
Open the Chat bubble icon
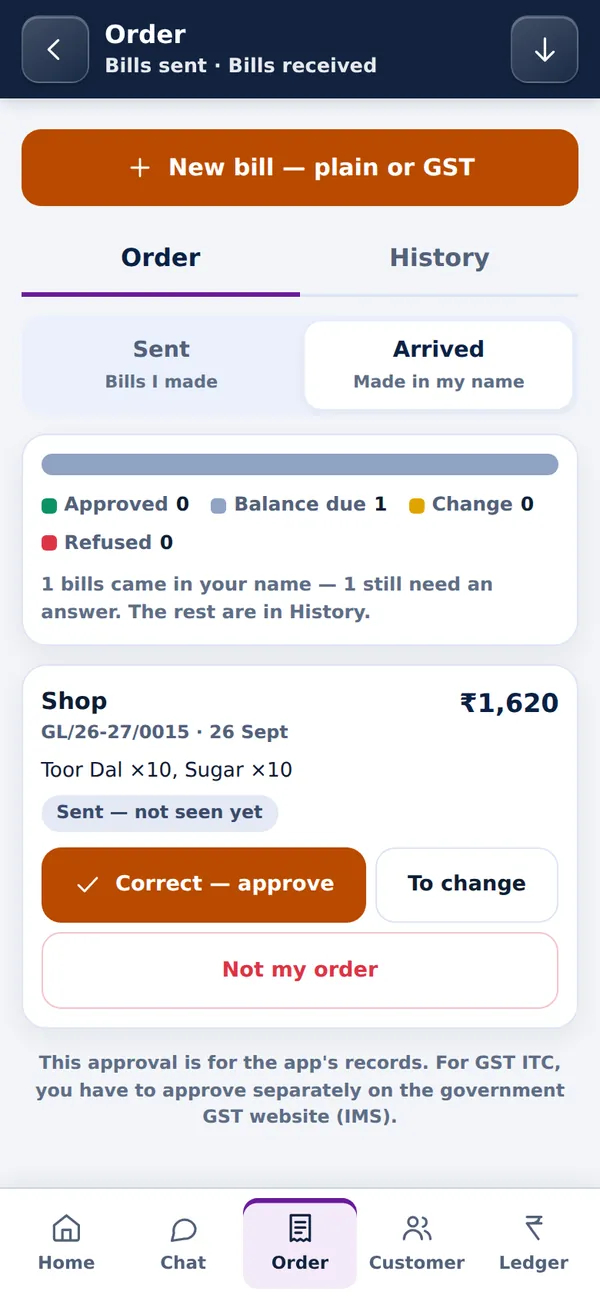tap(183, 1228)
